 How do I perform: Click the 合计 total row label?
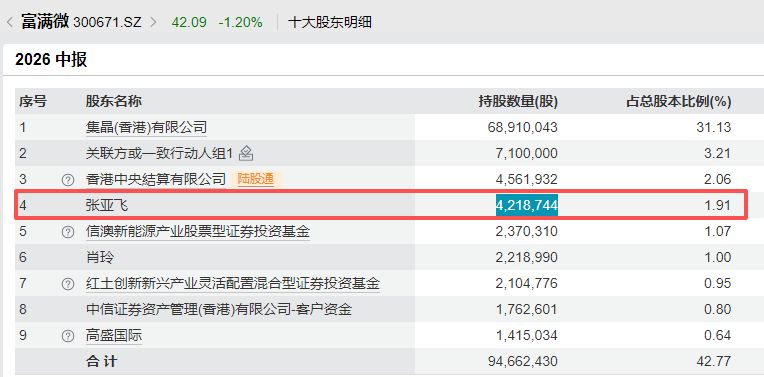click(x=101, y=361)
